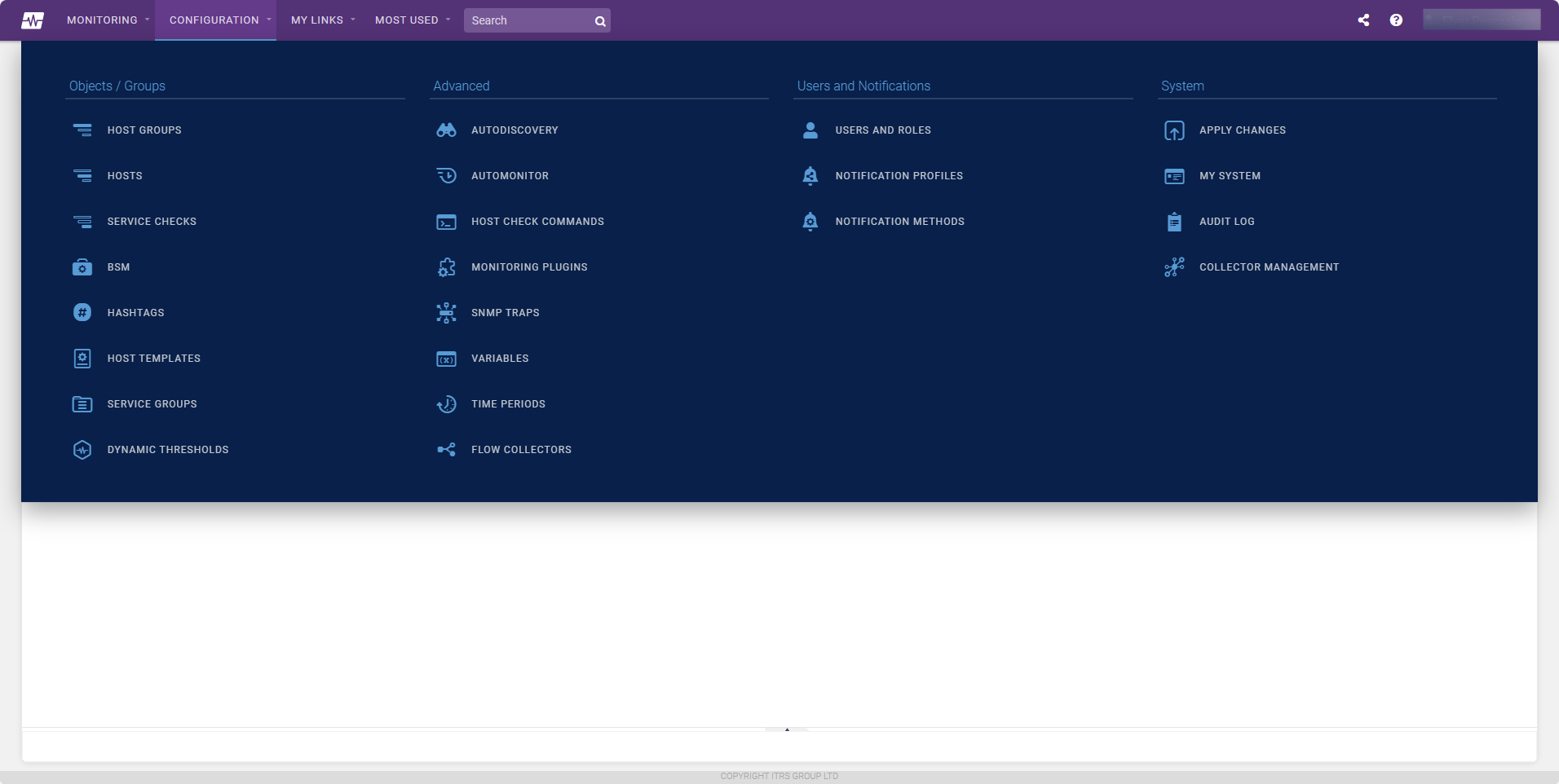Image resolution: width=1559 pixels, height=784 pixels.
Task: Click the Dynamic Thresholds icon
Action: tap(82, 450)
